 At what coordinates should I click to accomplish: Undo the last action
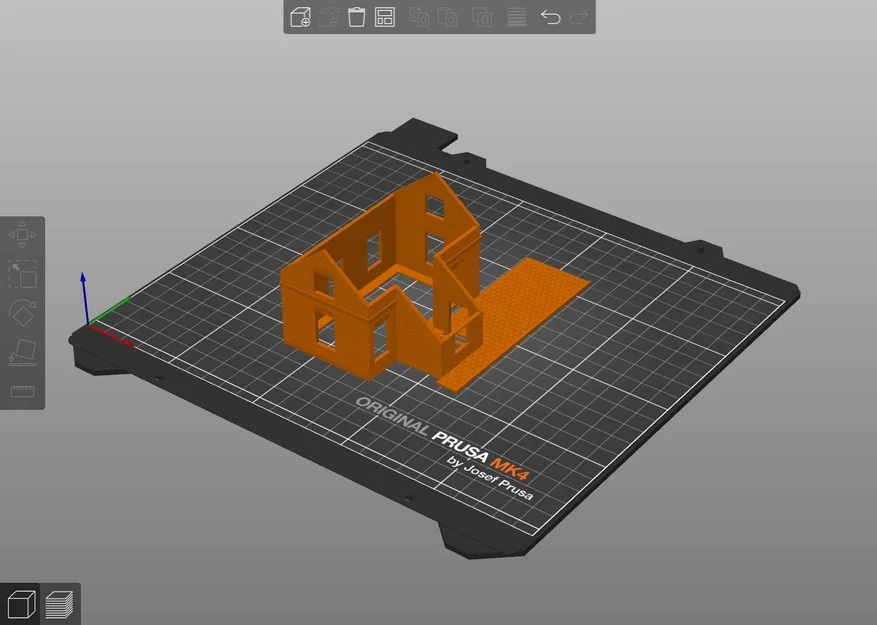(551, 17)
